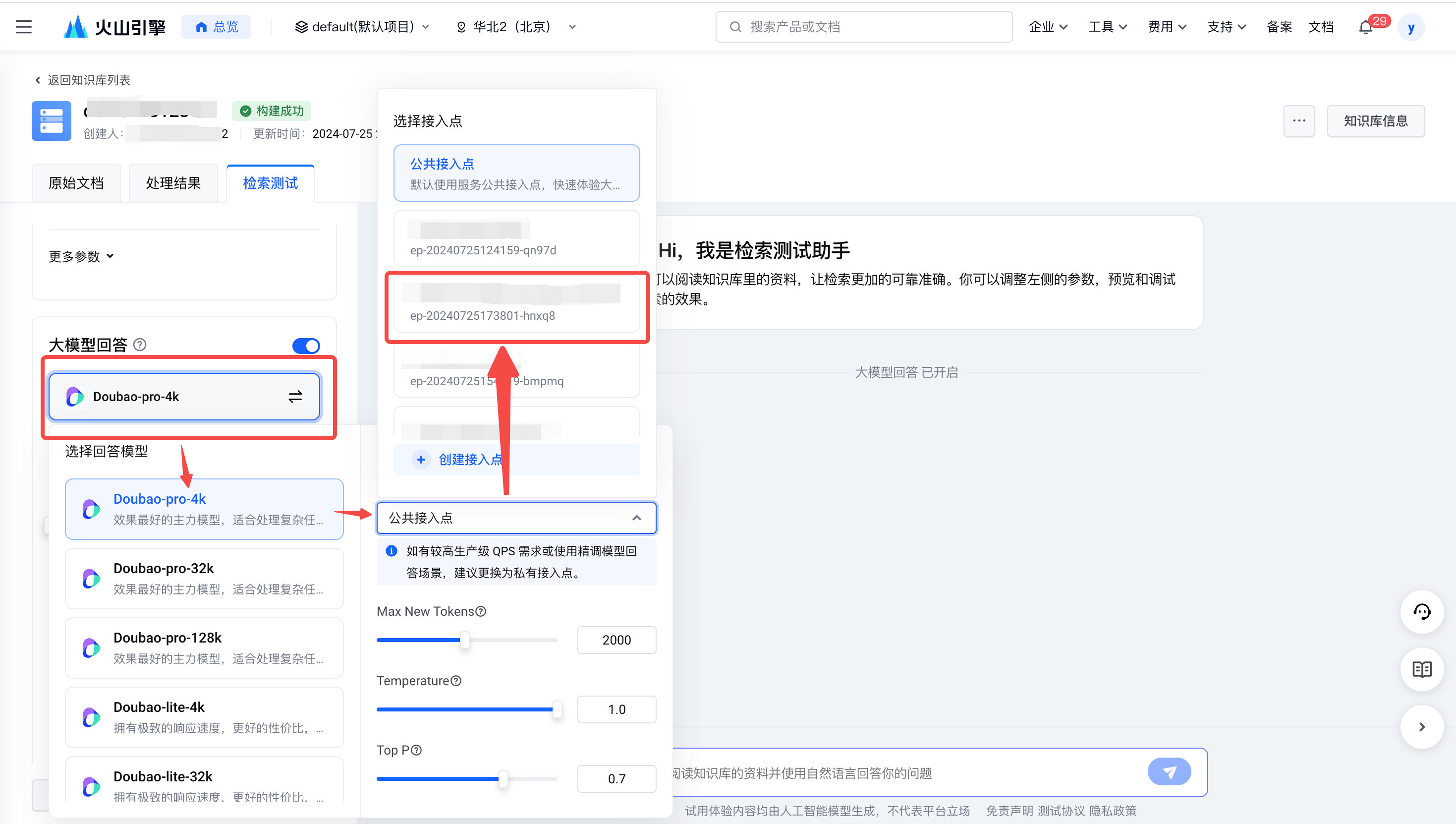Click the Doubao-lite-4k model logo icon
The image size is (1456, 824).
[x=91, y=717]
